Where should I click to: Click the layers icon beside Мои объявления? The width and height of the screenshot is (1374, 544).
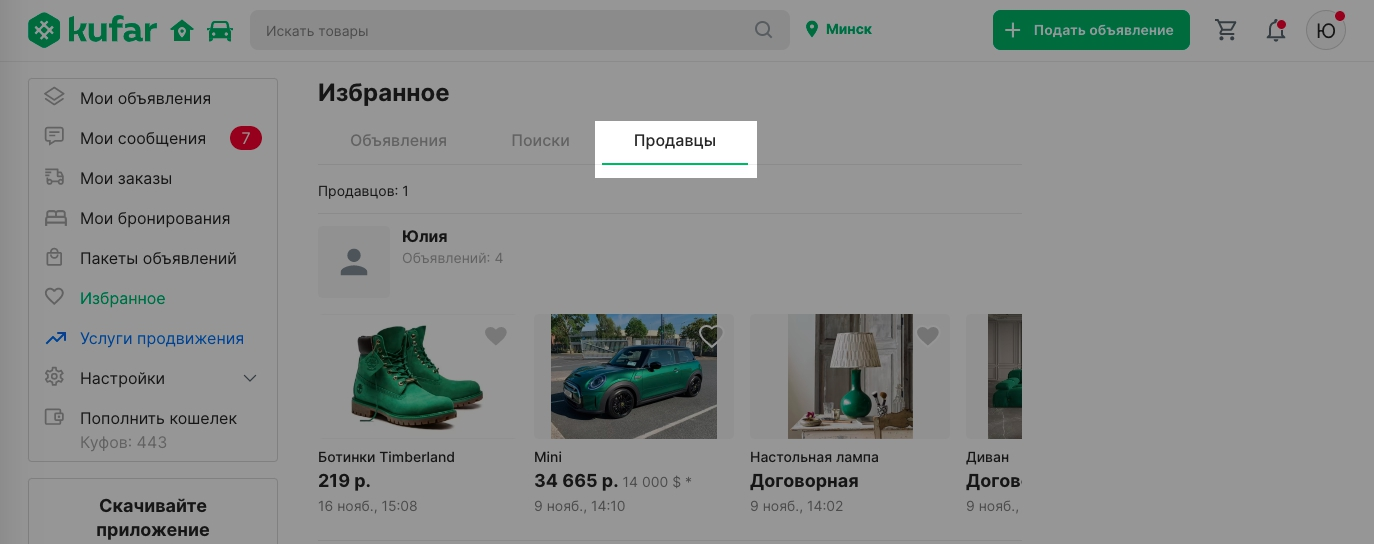point(54,98)
